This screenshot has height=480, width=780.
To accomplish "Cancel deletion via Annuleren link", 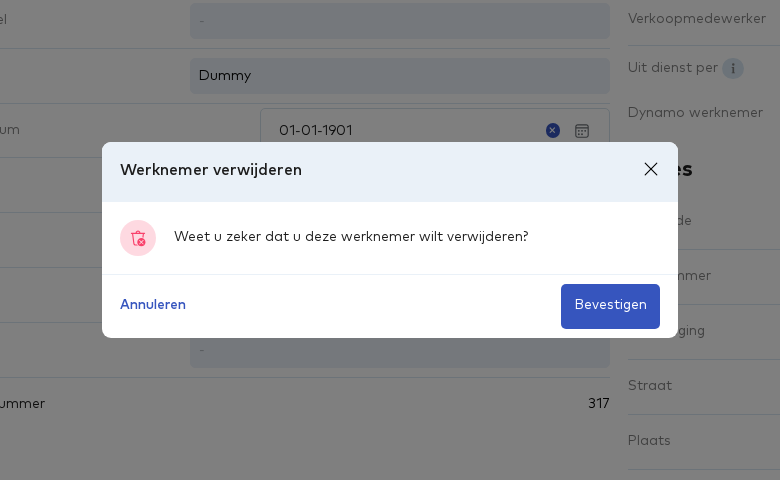I will pyautogui.click(x=153, y=304).
